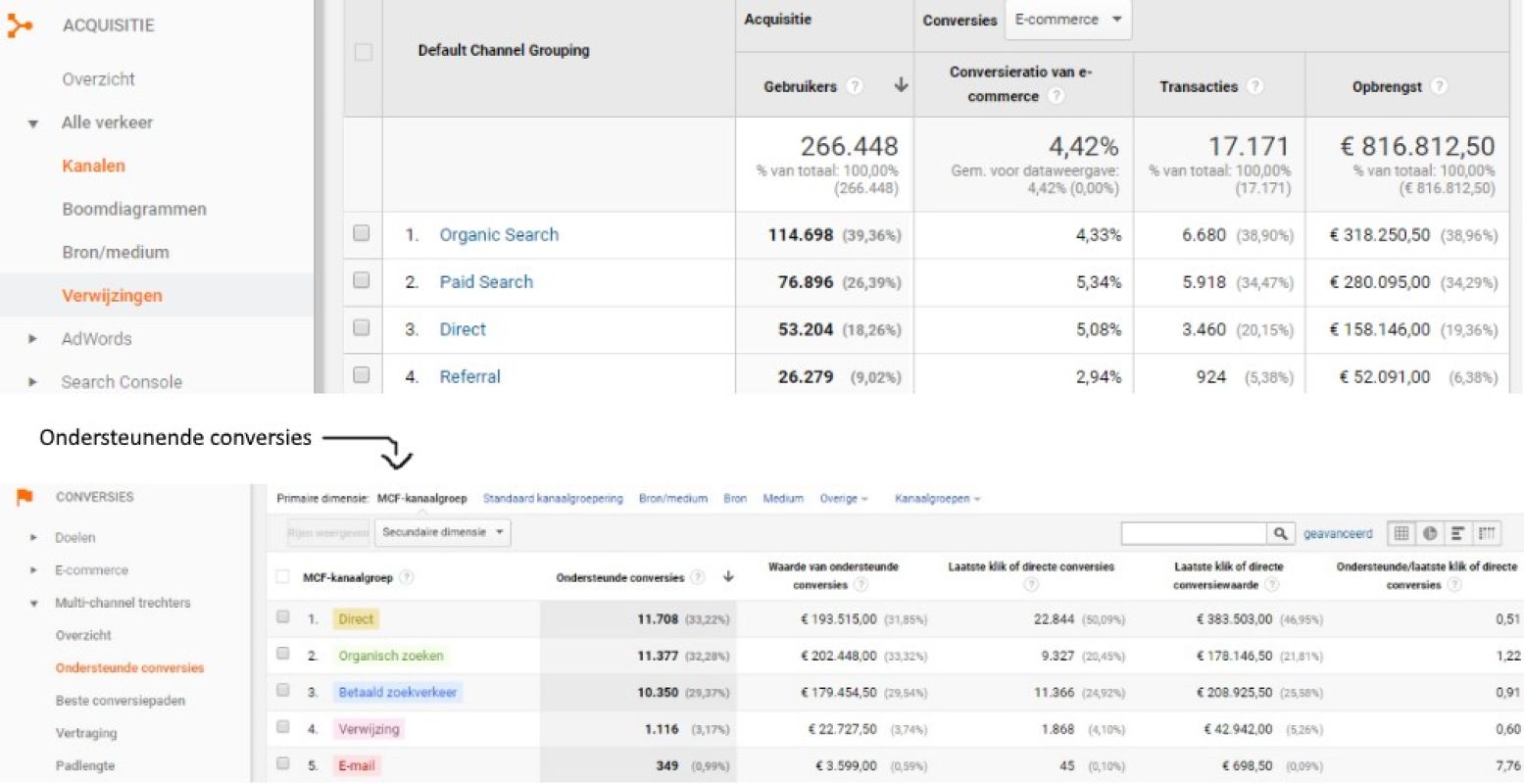Open the Paid Search channel link
The image size is (1524, 784).
(x=486, y=281)
